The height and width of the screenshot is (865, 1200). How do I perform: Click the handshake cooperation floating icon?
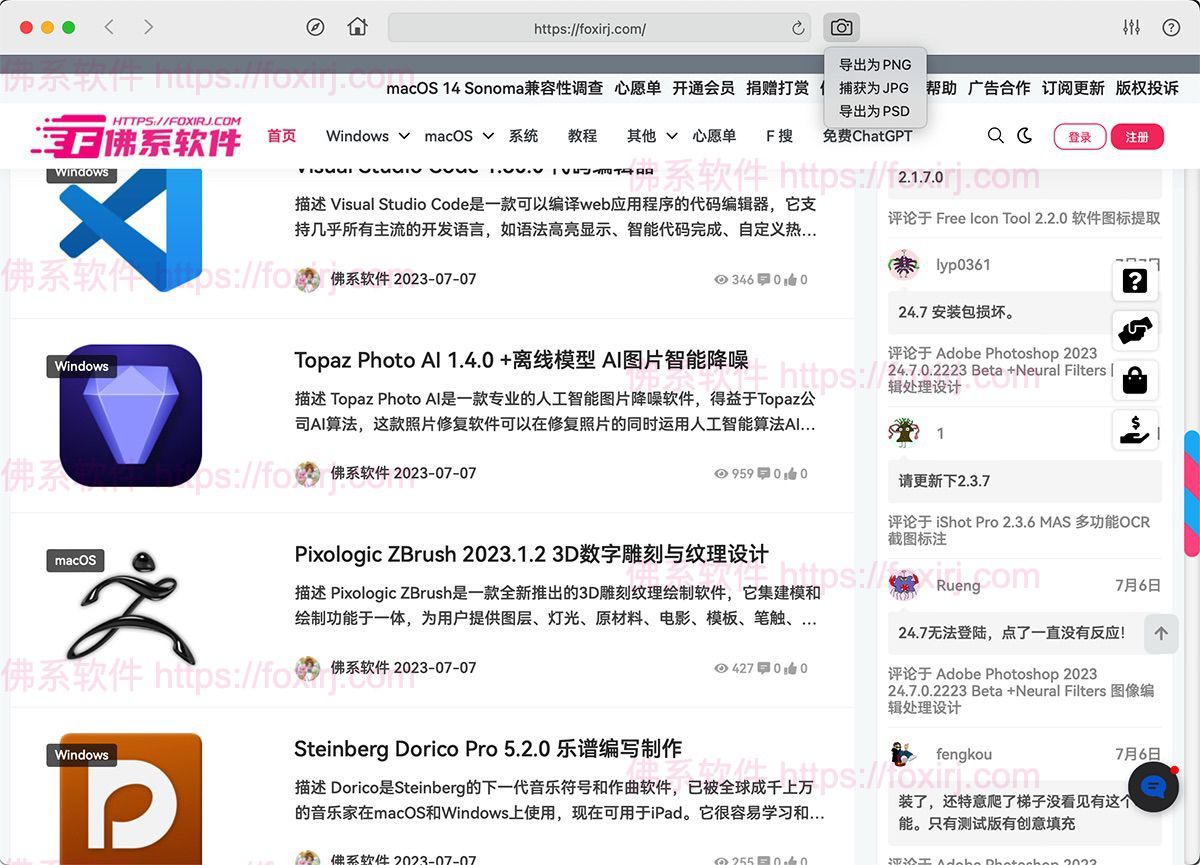(x=1134, y=331)
